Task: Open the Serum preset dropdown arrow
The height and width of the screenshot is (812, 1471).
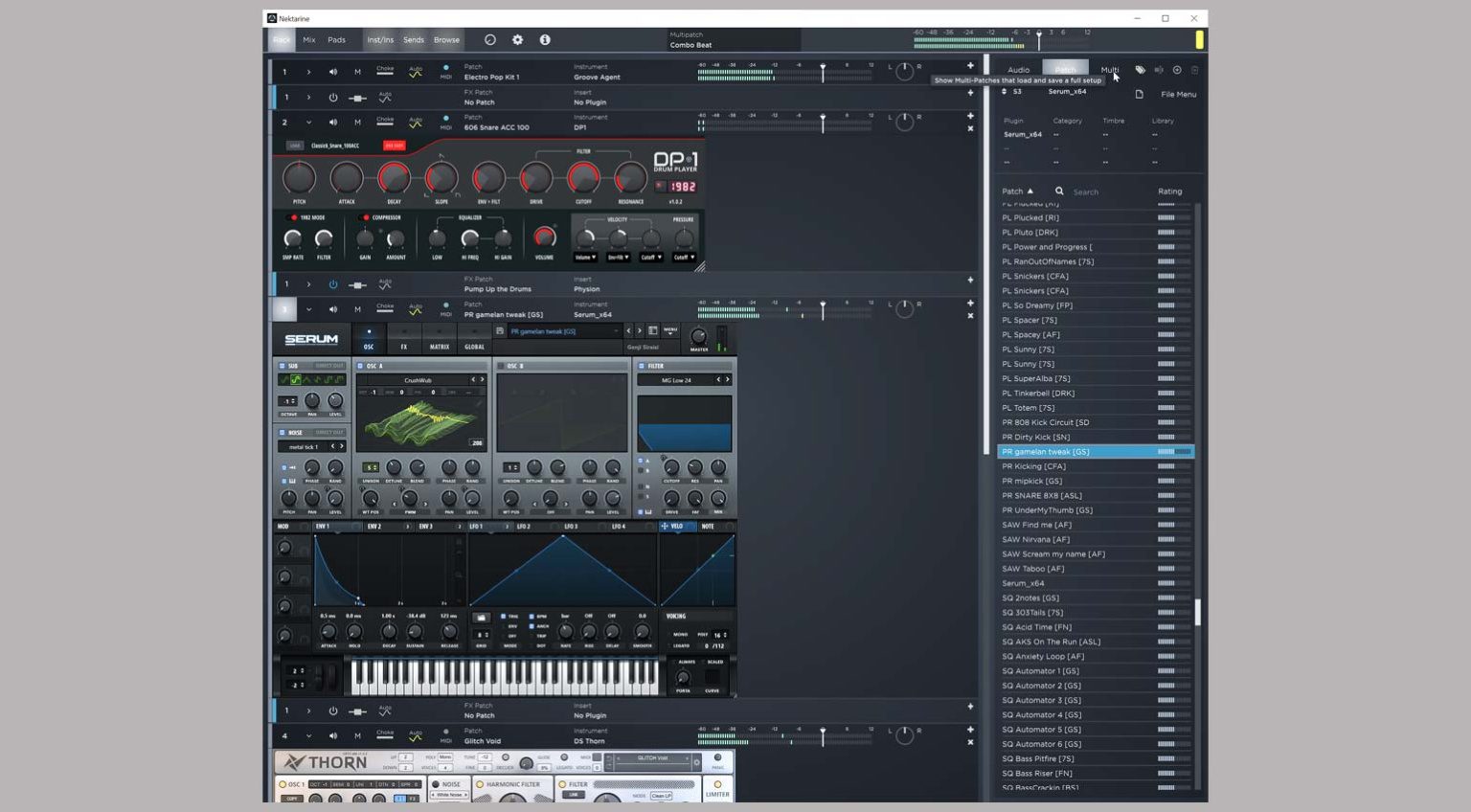Action: tap(615, 330)
